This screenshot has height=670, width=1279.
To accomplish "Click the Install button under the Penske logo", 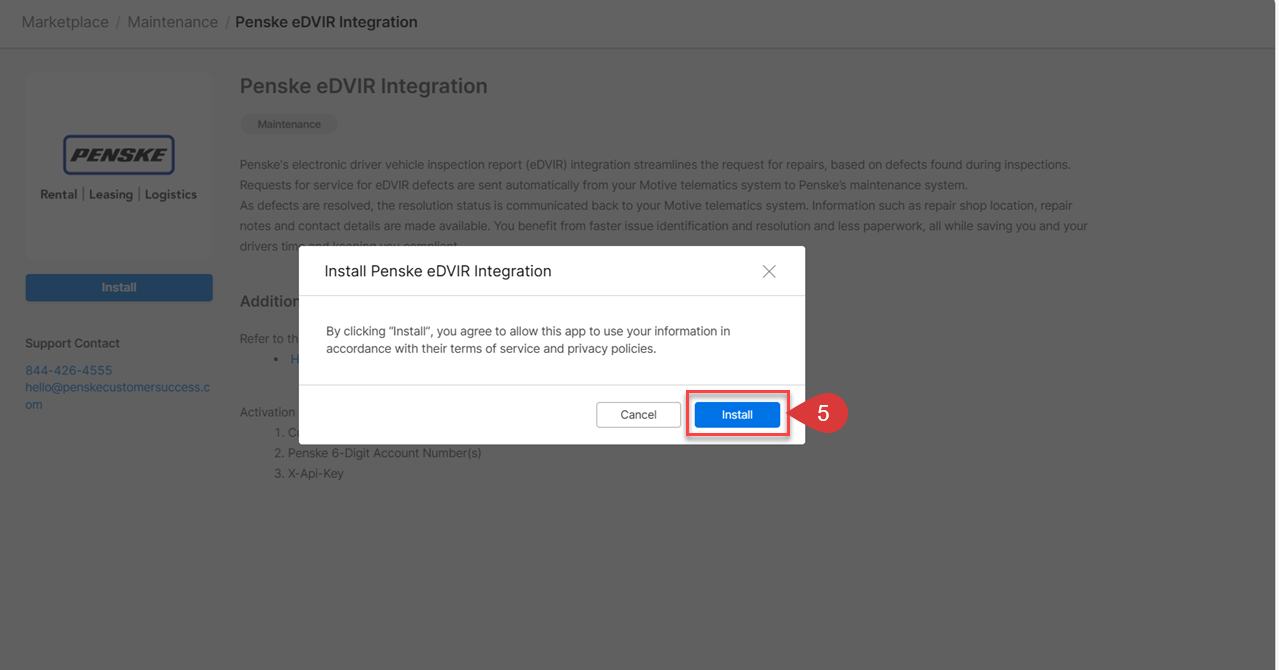I will tap(119, 287).
